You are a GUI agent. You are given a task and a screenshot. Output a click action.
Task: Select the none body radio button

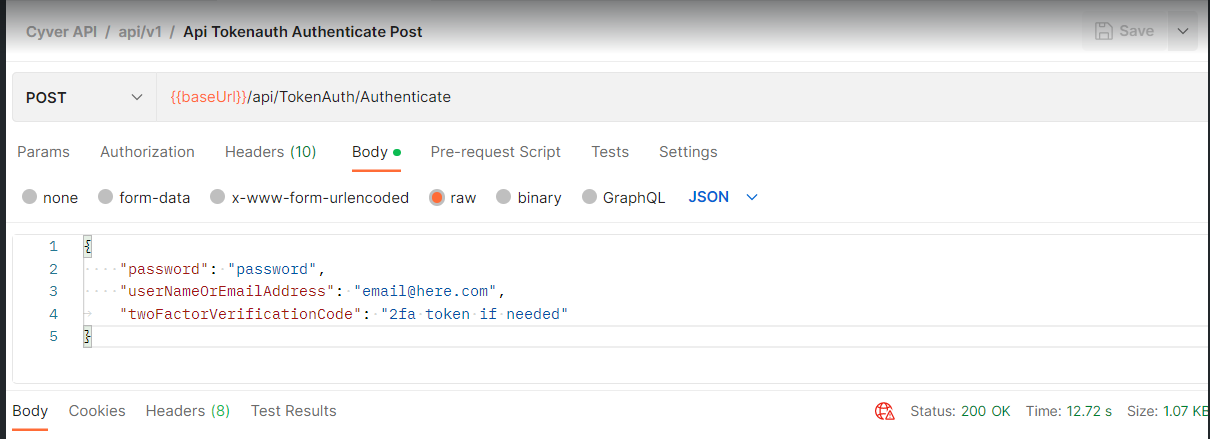pyautogui.click(x=30, y=197)
